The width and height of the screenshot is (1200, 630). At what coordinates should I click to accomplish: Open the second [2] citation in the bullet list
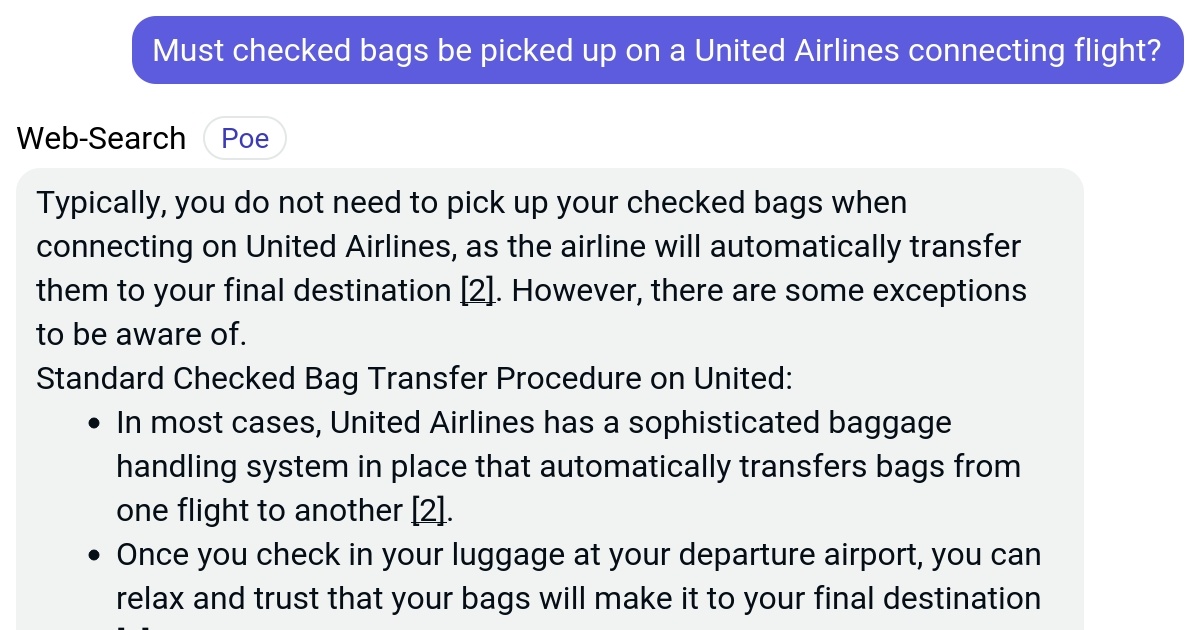click(428, 510)
